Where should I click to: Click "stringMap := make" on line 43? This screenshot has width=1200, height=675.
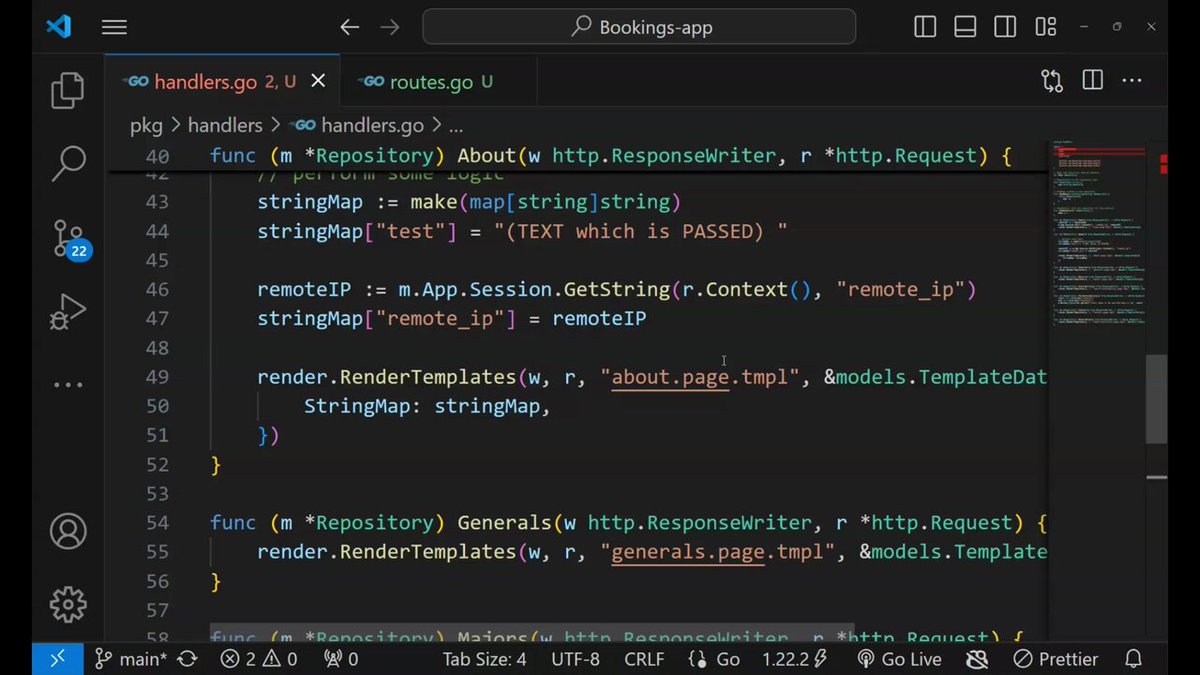coord(357,202)
